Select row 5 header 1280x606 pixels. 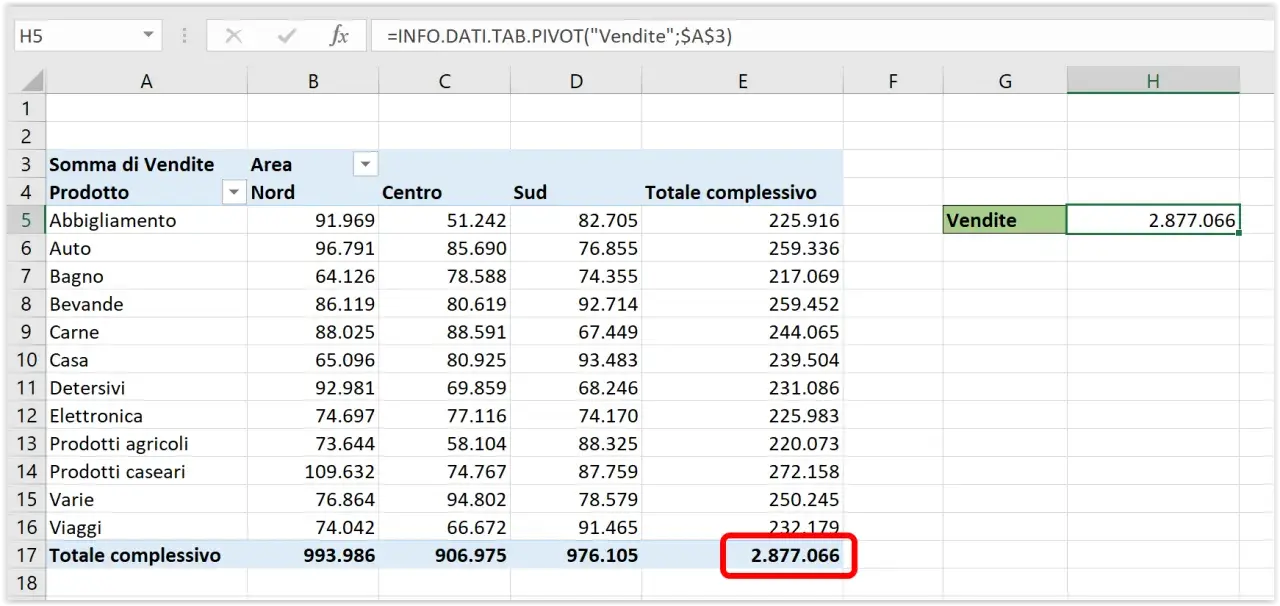(x=27, y=220)
